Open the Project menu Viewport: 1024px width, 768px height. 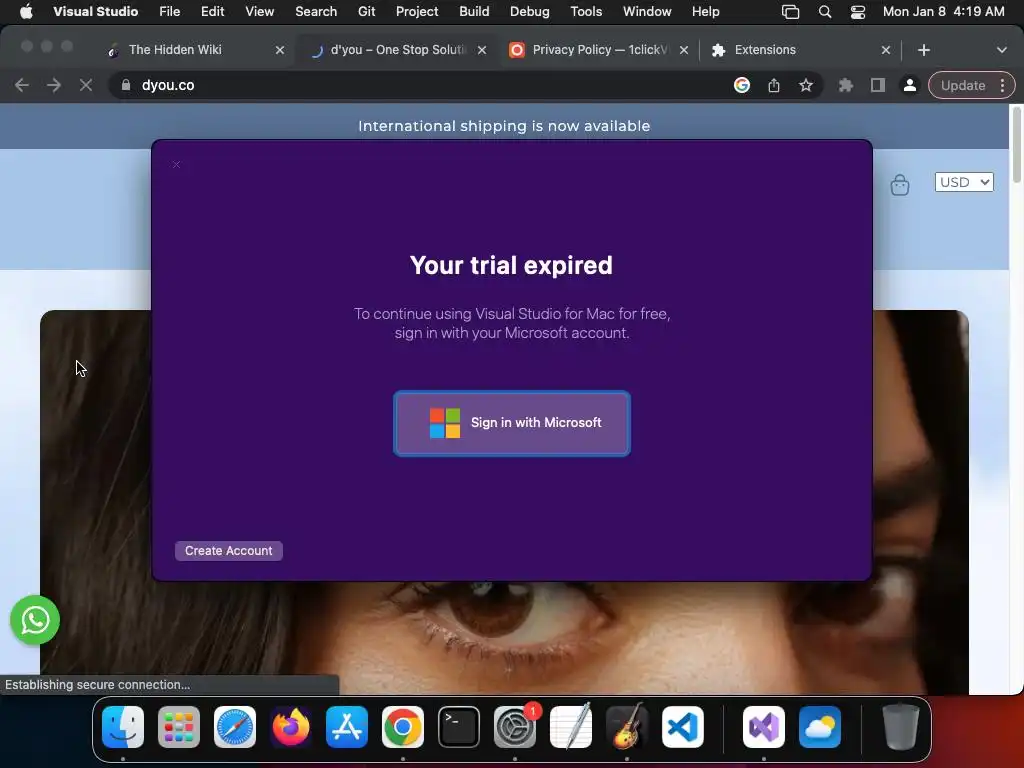[x=417, y=12]
